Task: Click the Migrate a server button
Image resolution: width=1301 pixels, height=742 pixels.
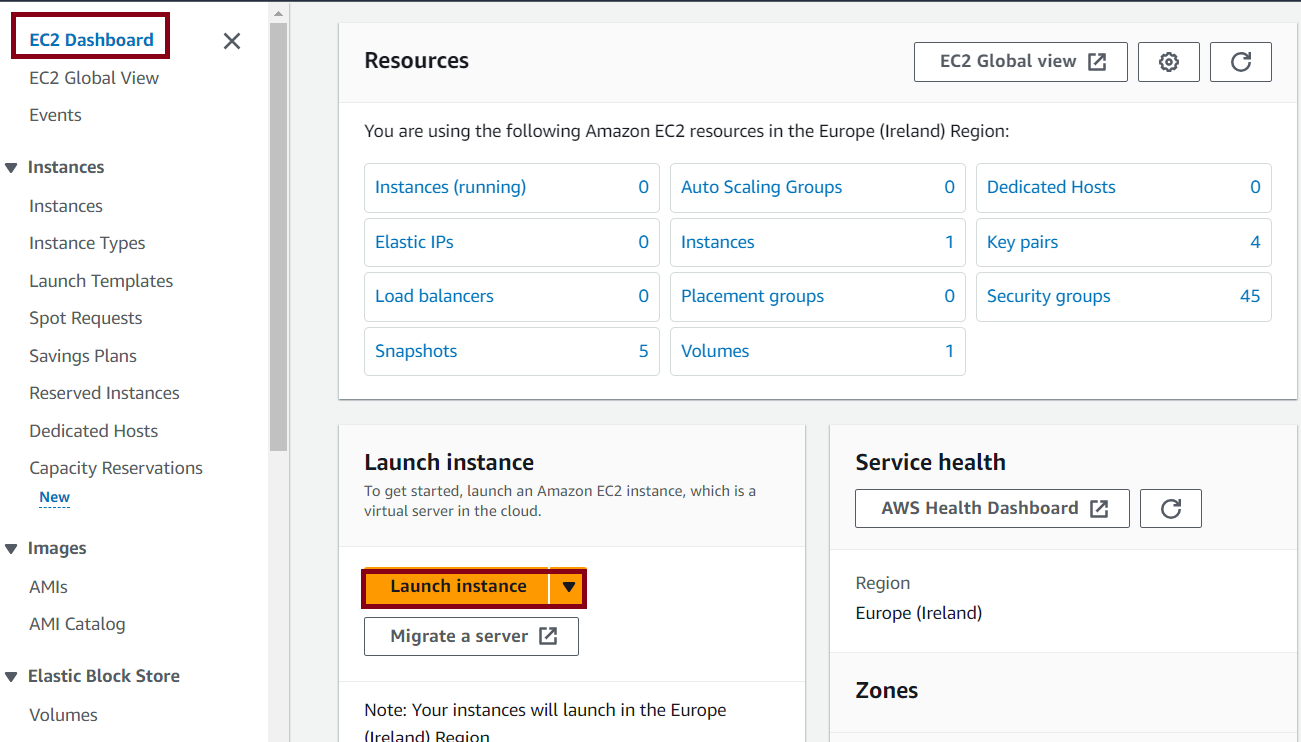Action: click(x=470, y=636)
